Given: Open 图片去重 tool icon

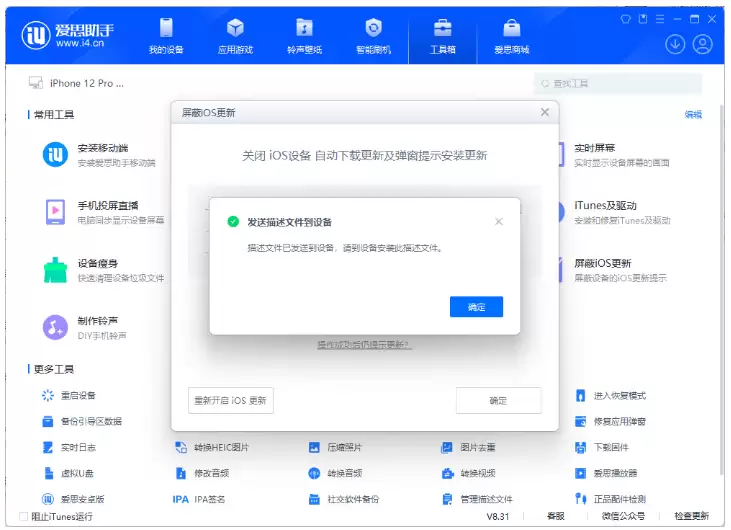Looking at the screenshot, I should [447, 447].
